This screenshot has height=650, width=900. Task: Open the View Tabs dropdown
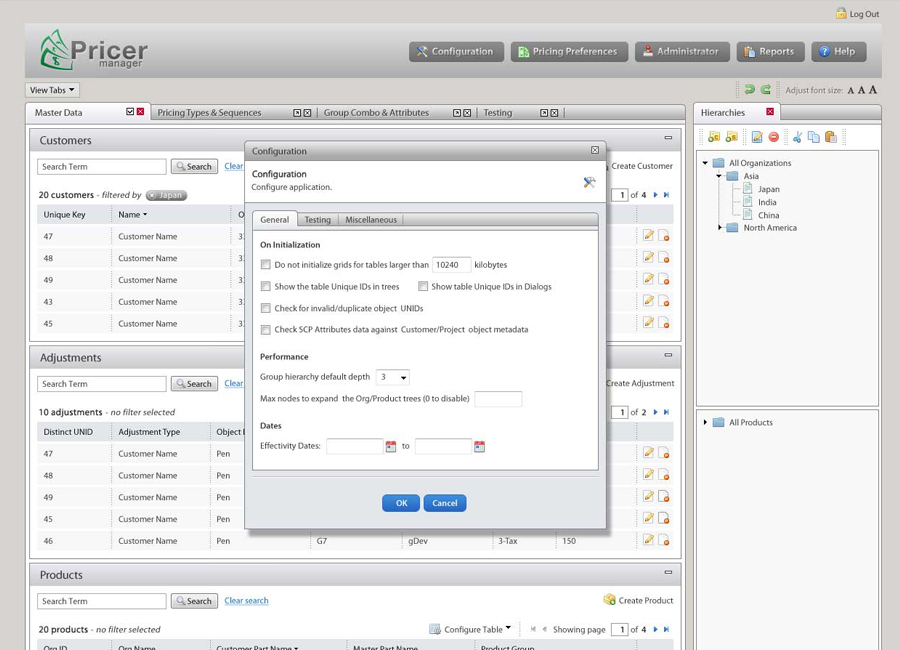click(52, 90)
